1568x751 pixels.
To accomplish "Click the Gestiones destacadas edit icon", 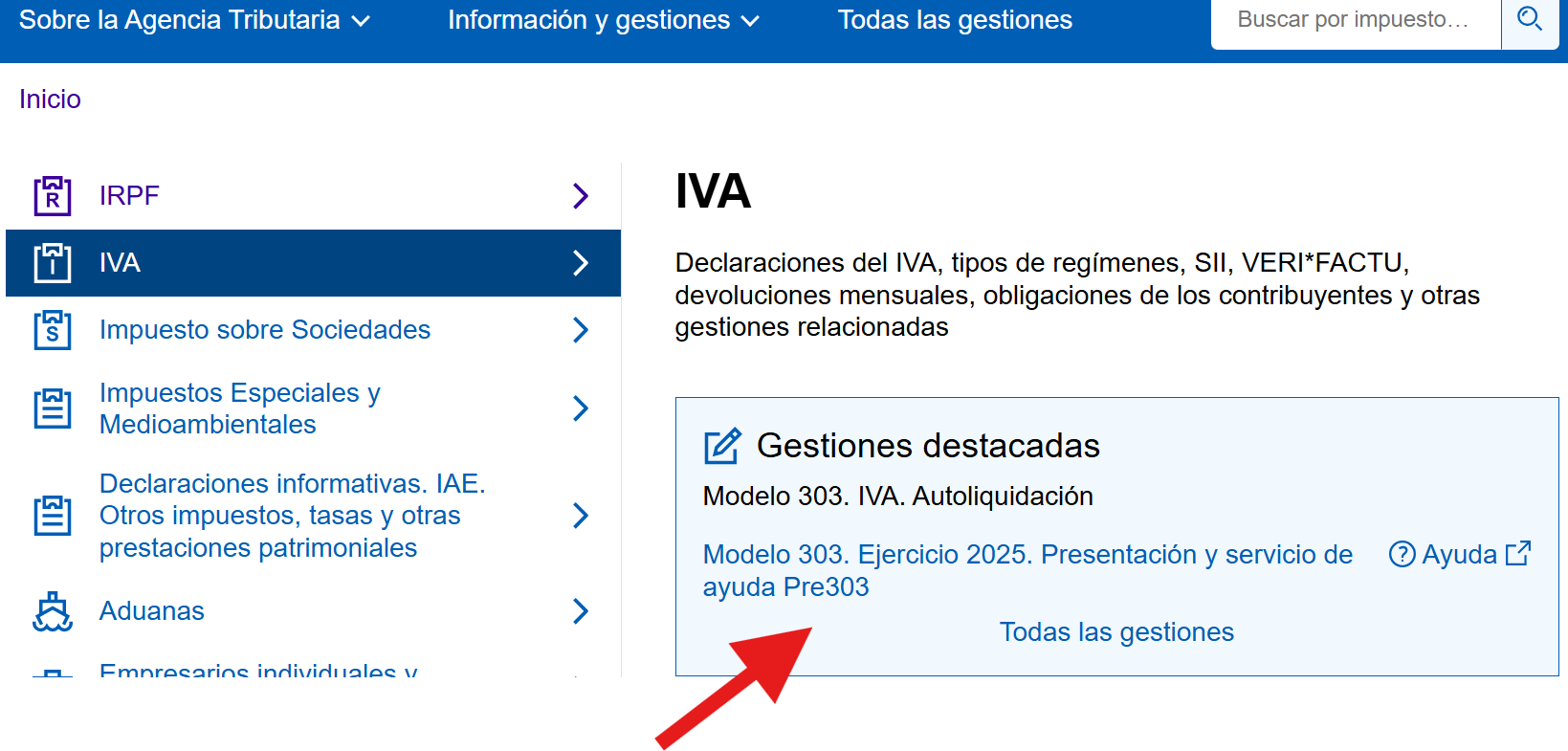I will (x=722, y=446).
